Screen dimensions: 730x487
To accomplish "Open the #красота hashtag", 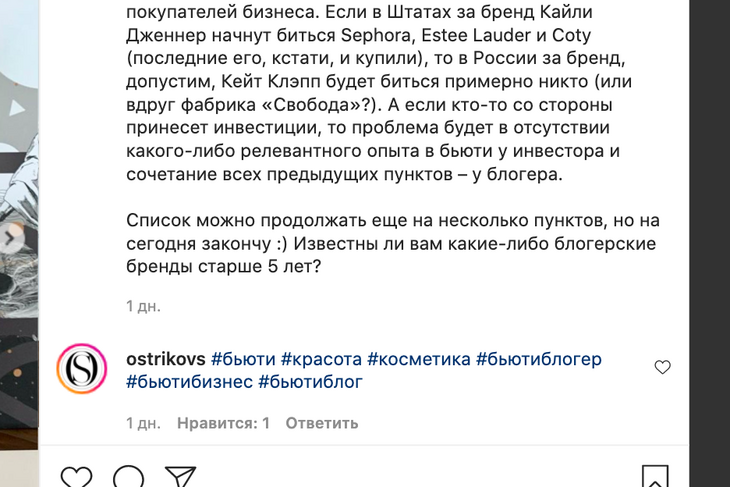I will 321,359.
